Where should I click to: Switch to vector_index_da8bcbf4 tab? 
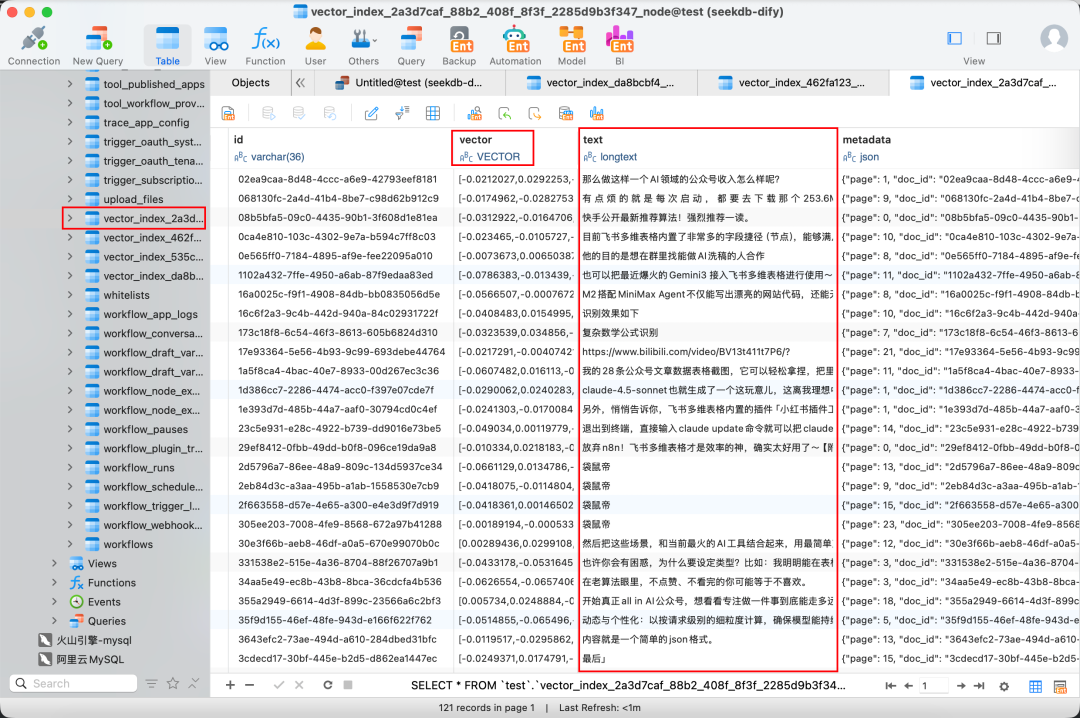(601, 83)
